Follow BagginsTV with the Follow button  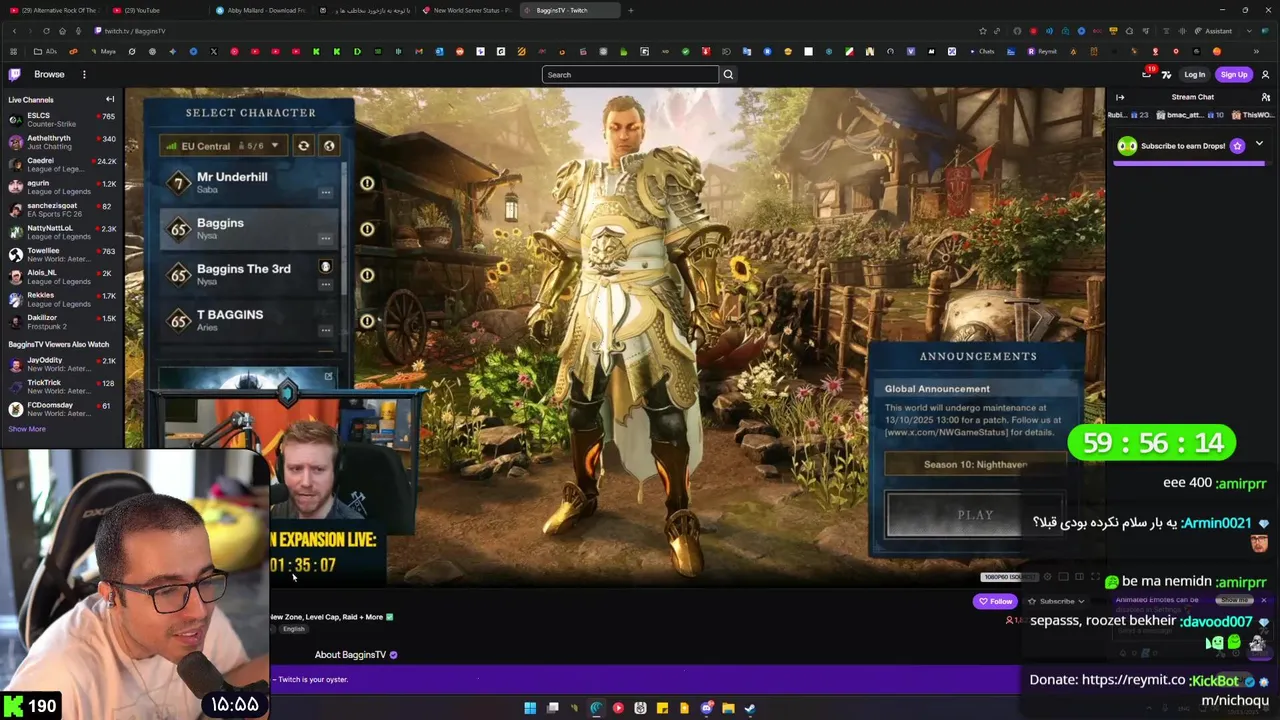[995, 601]
